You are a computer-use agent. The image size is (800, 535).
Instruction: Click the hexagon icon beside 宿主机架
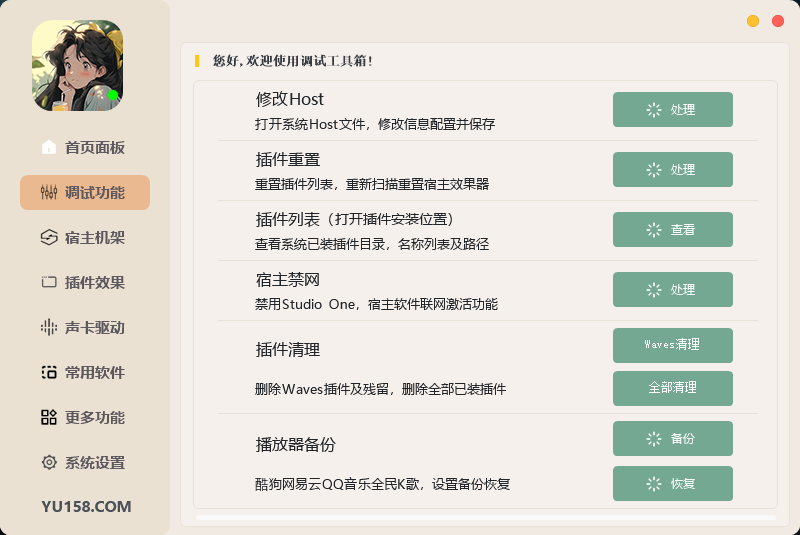pos(48,237)
